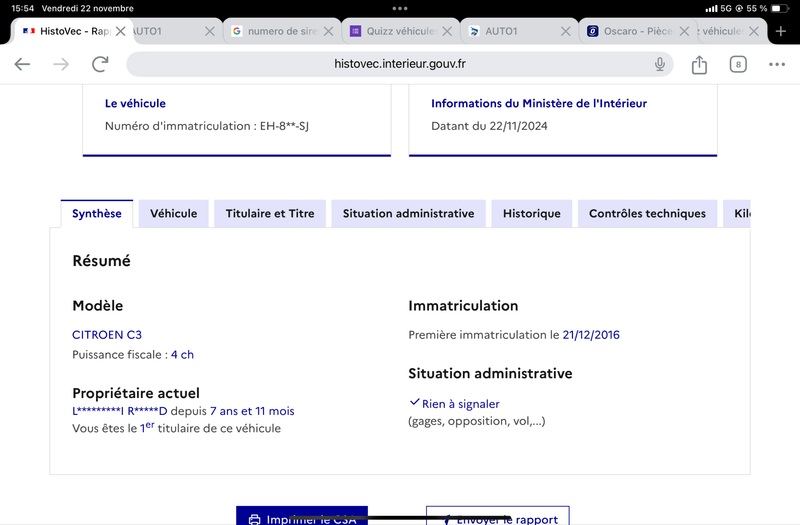
Task: Click the Le véhicule heading
Action: point(135,104)
